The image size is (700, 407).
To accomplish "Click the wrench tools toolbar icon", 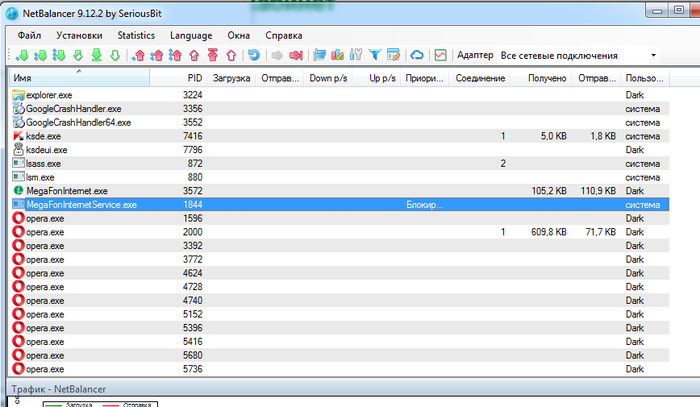I will pyautogui.click(x=356, y=55).
